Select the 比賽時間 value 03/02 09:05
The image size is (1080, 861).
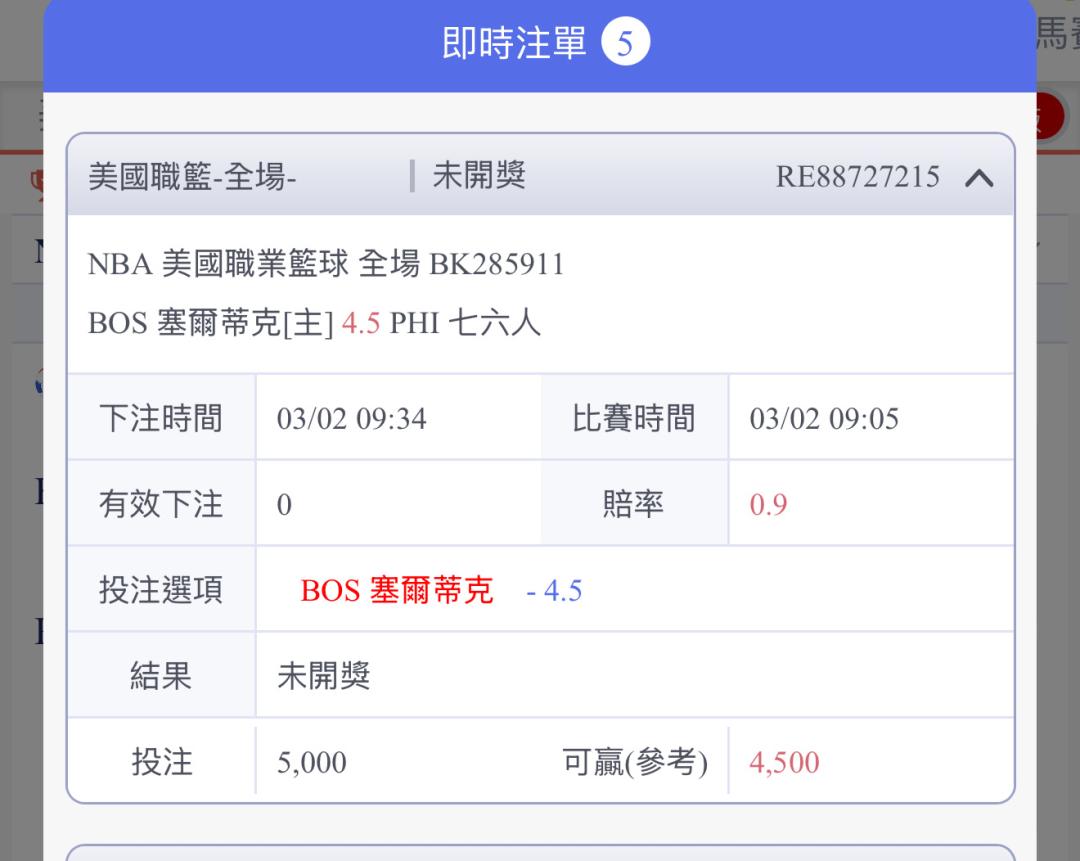coord(824,418)
